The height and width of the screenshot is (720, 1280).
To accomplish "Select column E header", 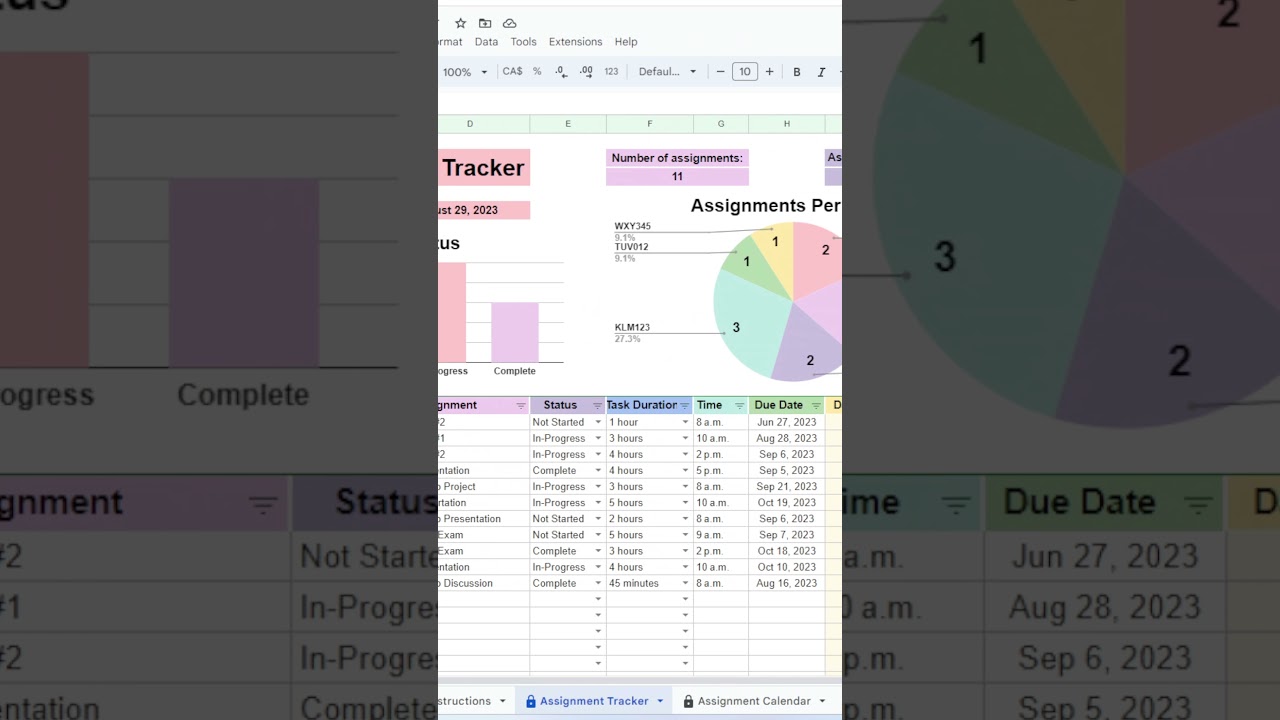I will pos(568,124).
